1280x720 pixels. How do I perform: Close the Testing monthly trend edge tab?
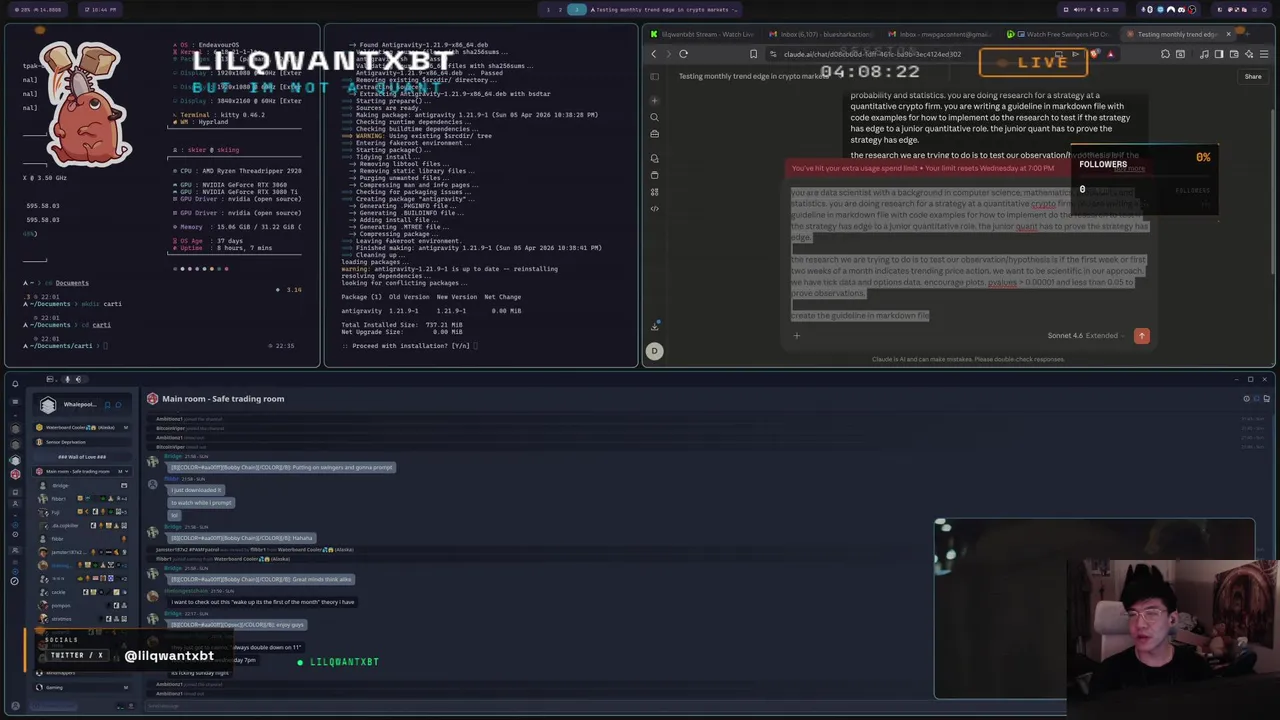coord(1229,34)
